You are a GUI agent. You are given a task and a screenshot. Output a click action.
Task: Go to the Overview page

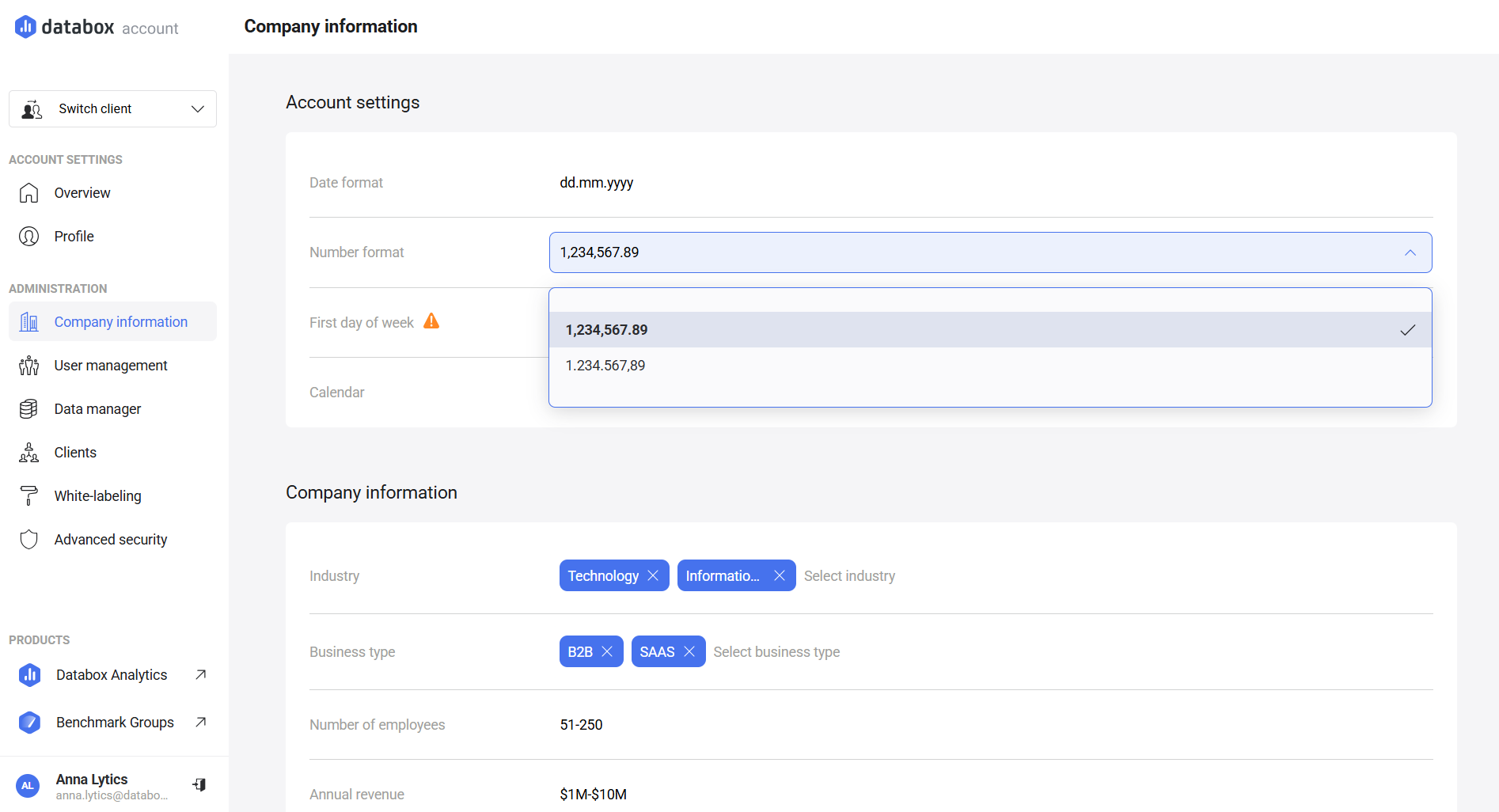click(82, 193)
